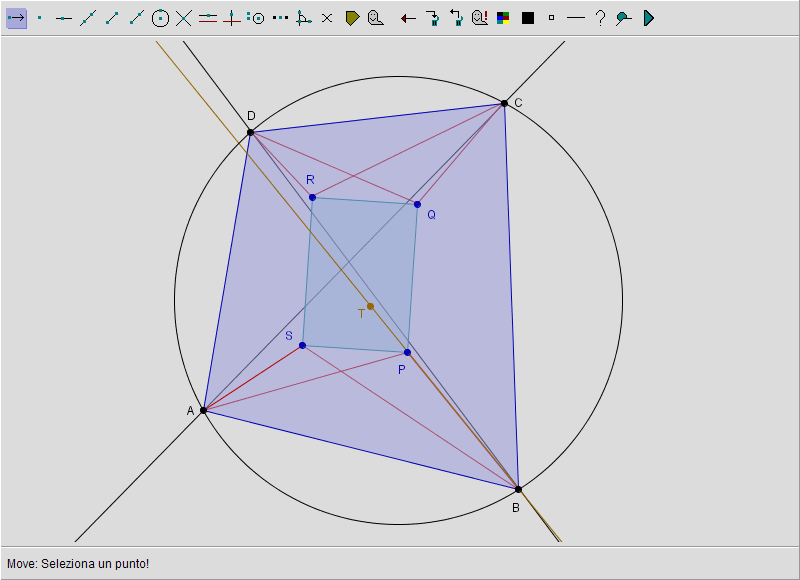Screen dimensions: 800x580
Task: Click the black square color swatch
Action: point(528,18)
